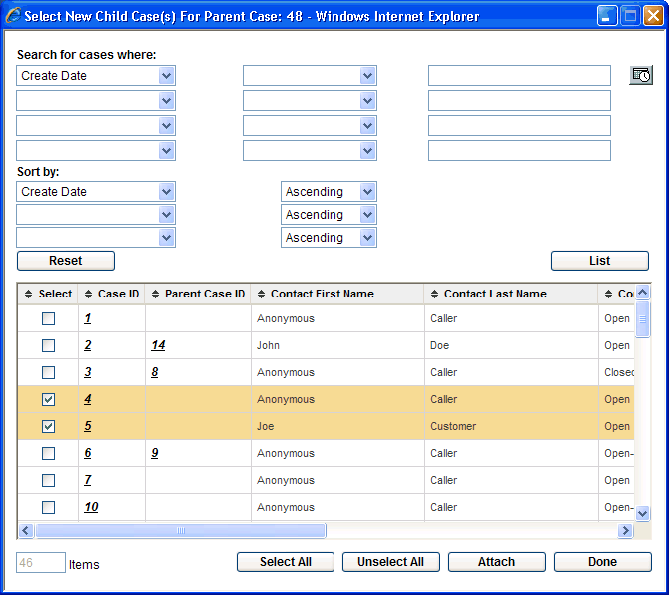Sort table by Contact First Name column
Viewport: 669px width, 595px height.
coord(316,294)
